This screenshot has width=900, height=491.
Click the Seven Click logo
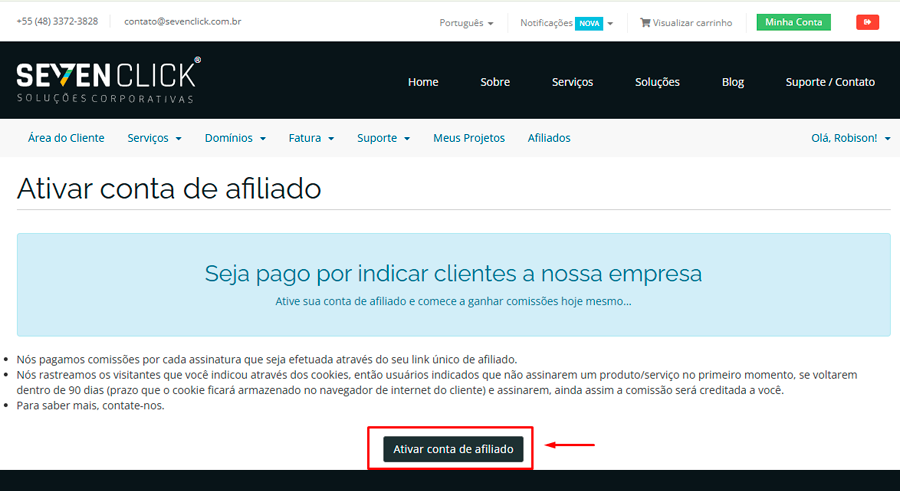click(108, 80)
